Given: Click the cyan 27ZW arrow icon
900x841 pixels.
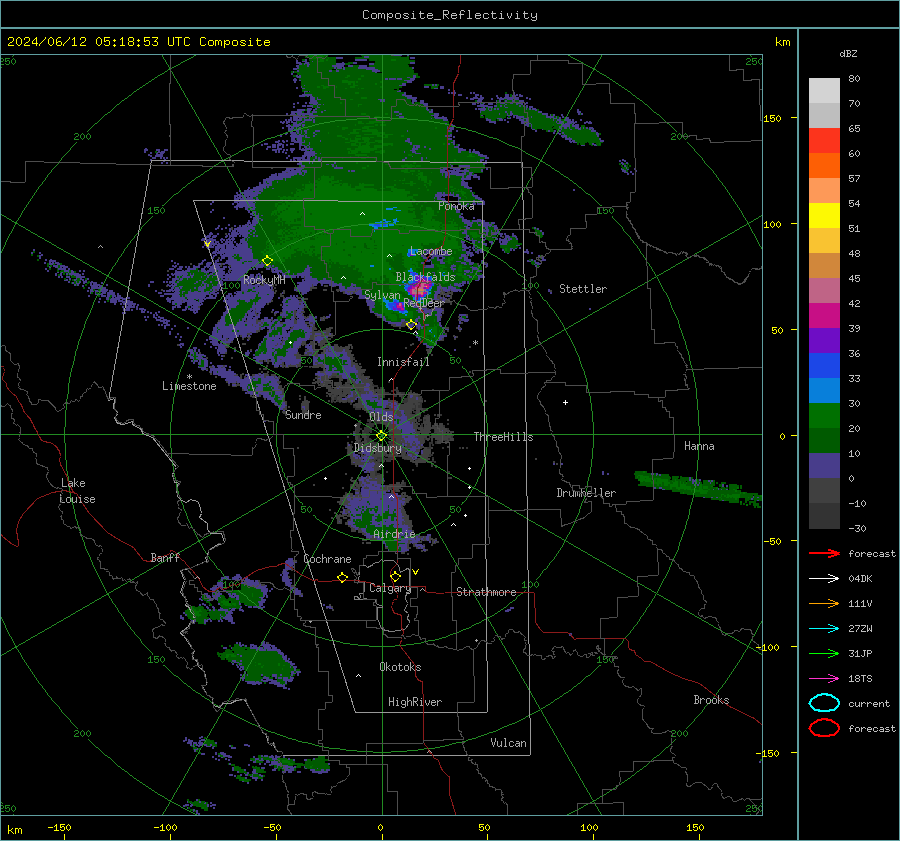Looking at the screenshot, I should (824, 629).
